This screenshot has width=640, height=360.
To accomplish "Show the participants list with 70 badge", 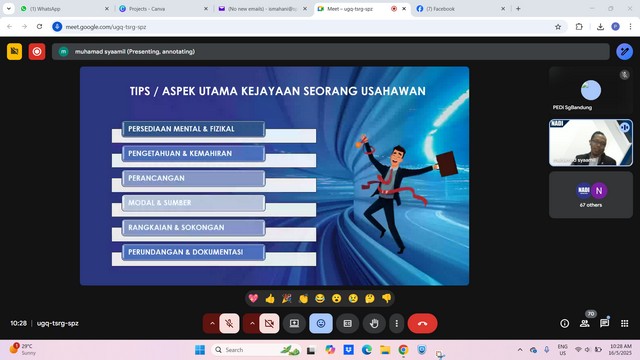I will (x=585, y=323).
